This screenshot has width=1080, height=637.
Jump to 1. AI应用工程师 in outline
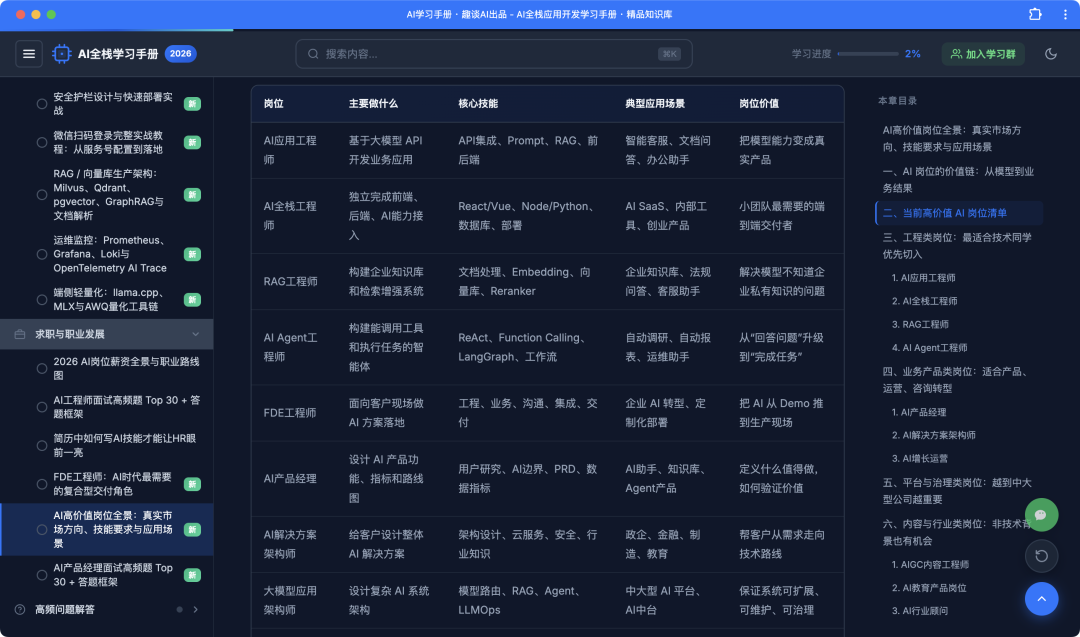[x=923, y=278]
